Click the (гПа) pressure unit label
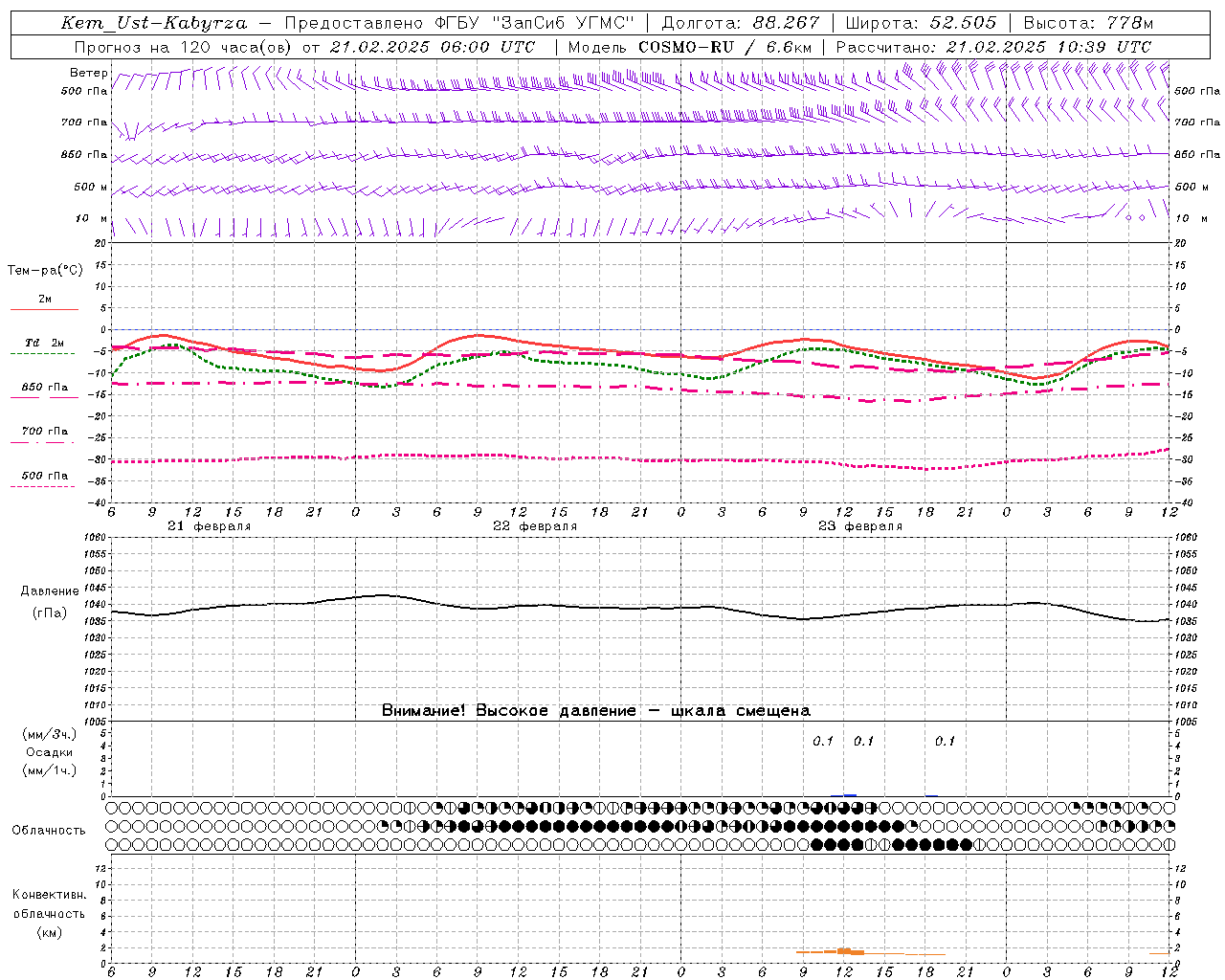 50,613
